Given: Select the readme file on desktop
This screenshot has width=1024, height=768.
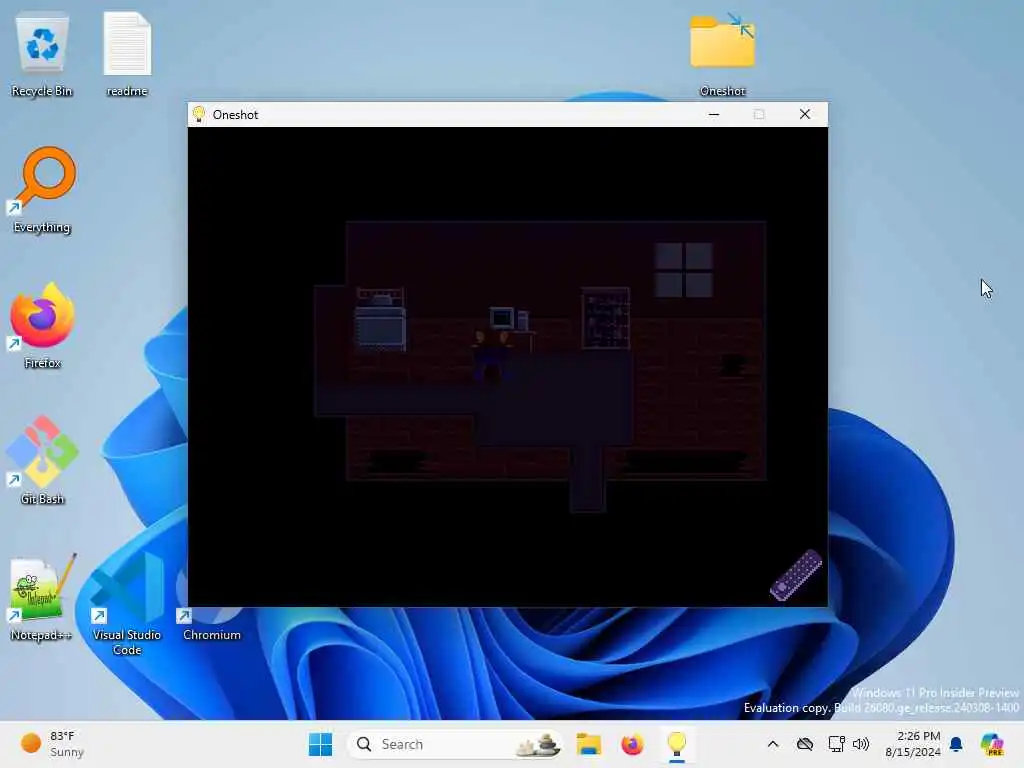Looking at the screenshot, I should pos(127,56).
